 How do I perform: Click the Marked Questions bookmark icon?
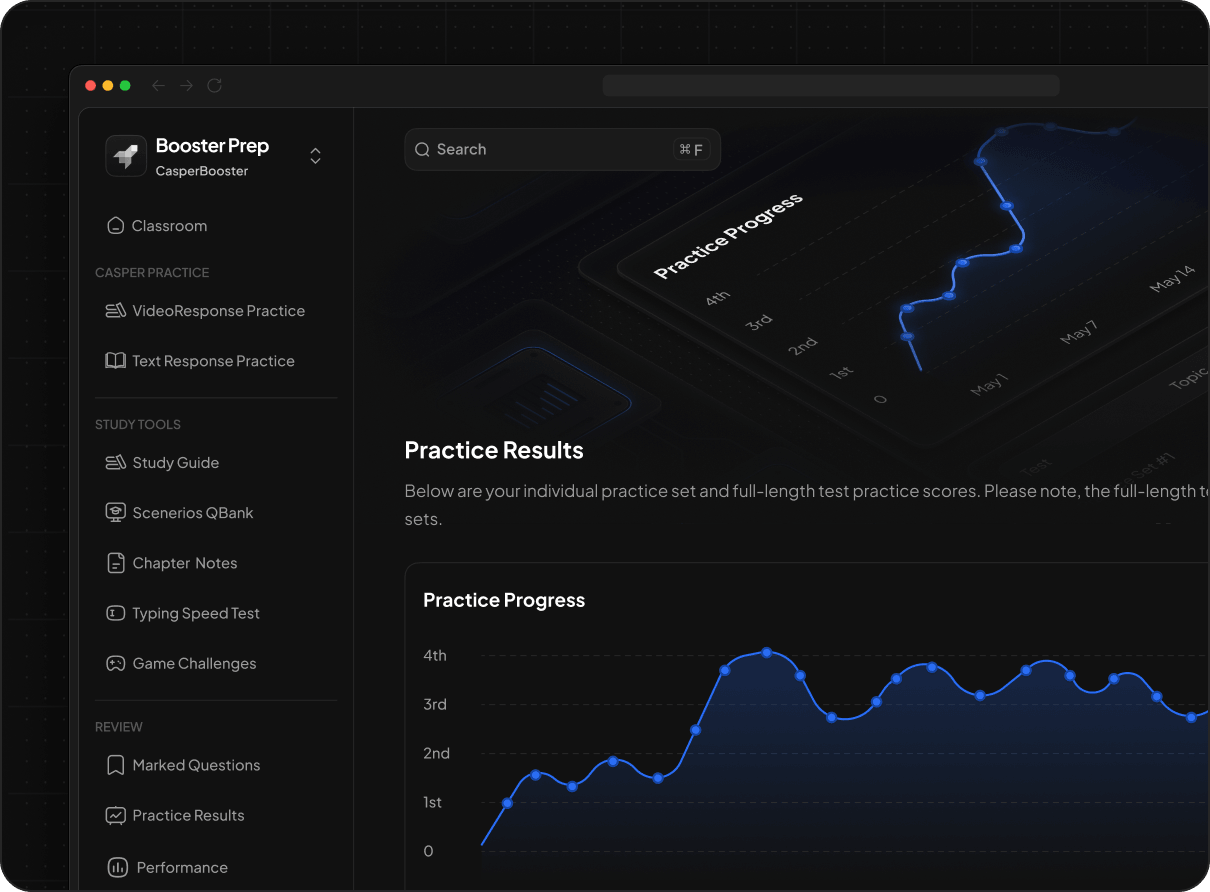pos(116,765)
